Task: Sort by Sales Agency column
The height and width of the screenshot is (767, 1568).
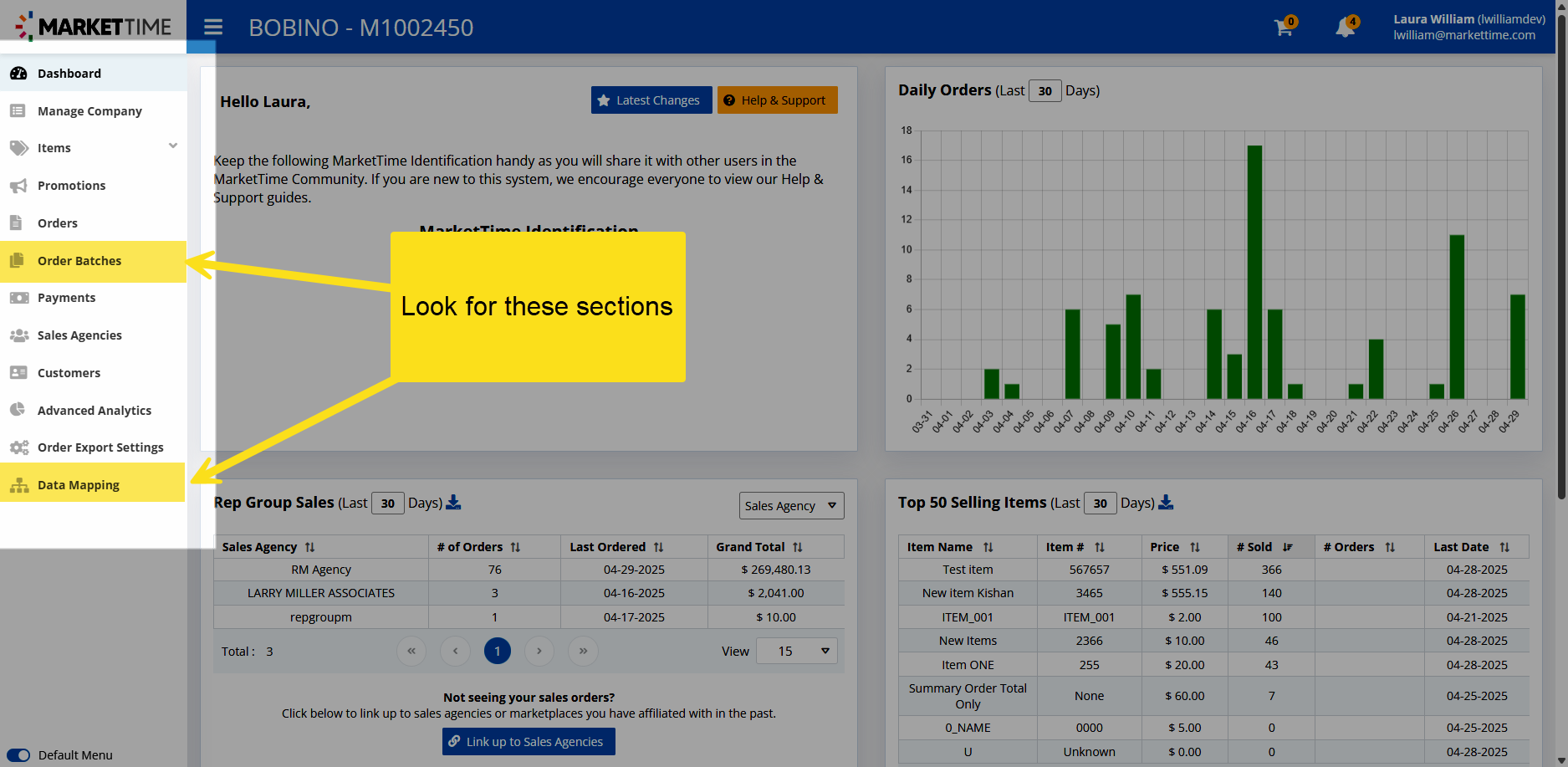Action: (310, 547)
